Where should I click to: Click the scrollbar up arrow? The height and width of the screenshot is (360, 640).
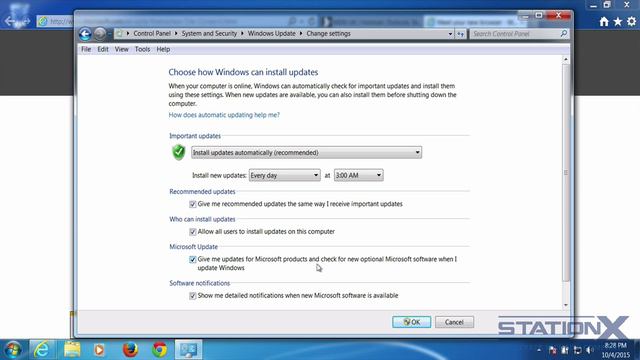[x=566, y=60]
